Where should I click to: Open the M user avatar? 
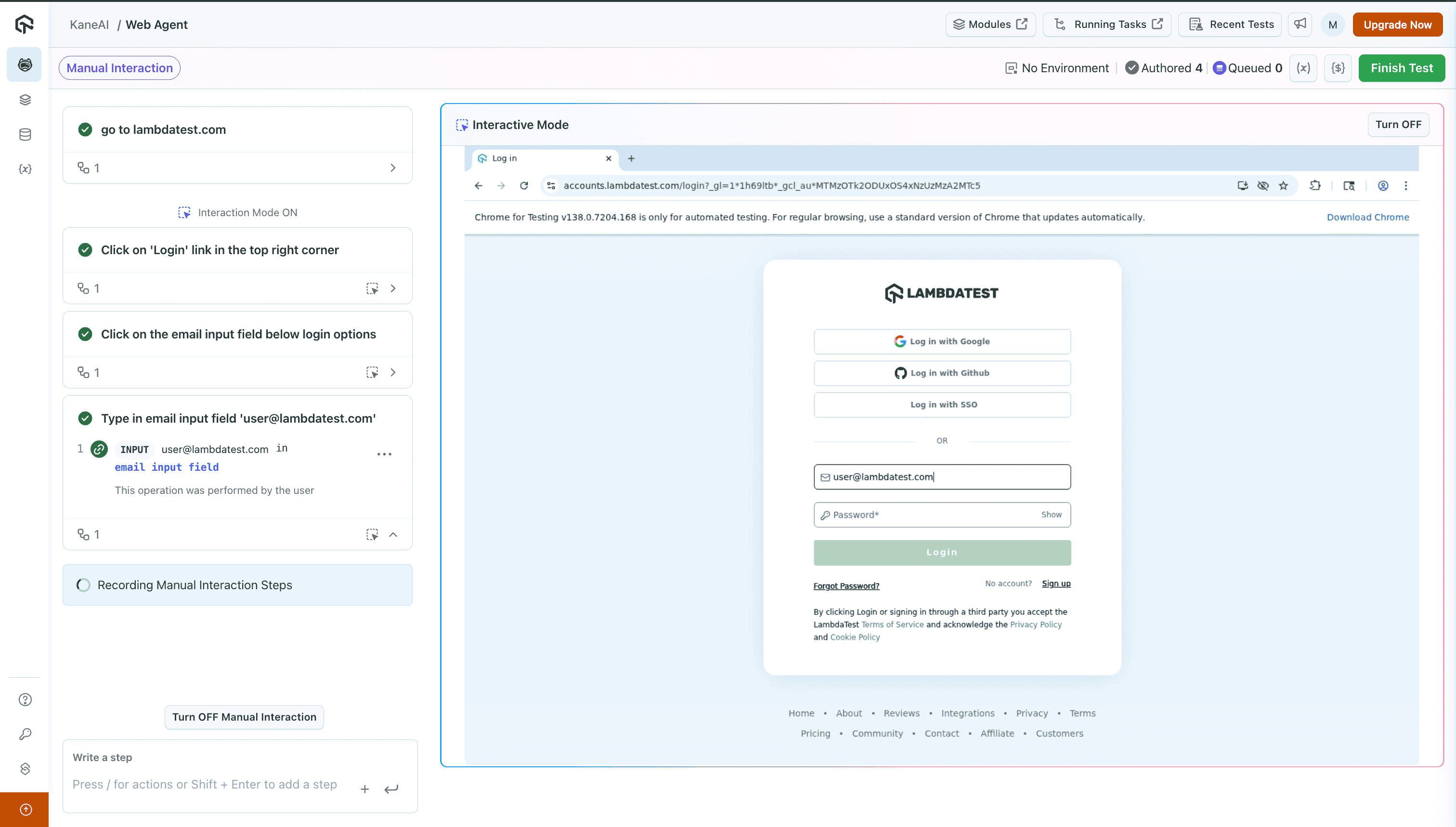(x=1333, y=25)
